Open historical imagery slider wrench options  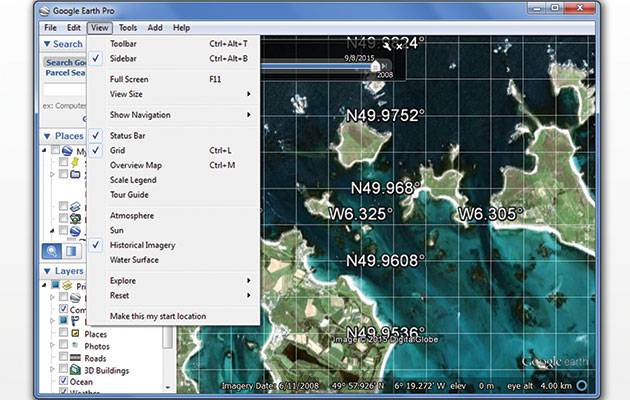click(387, 47)
